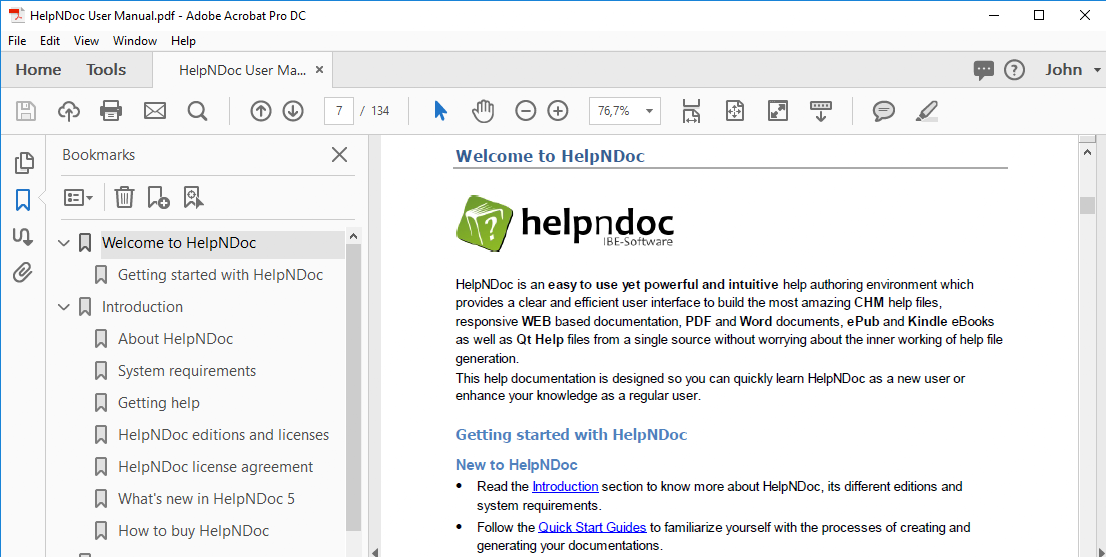The image size is (1106, 557).
Task: Open Getting help bookmark
Action: pos(159,403)
